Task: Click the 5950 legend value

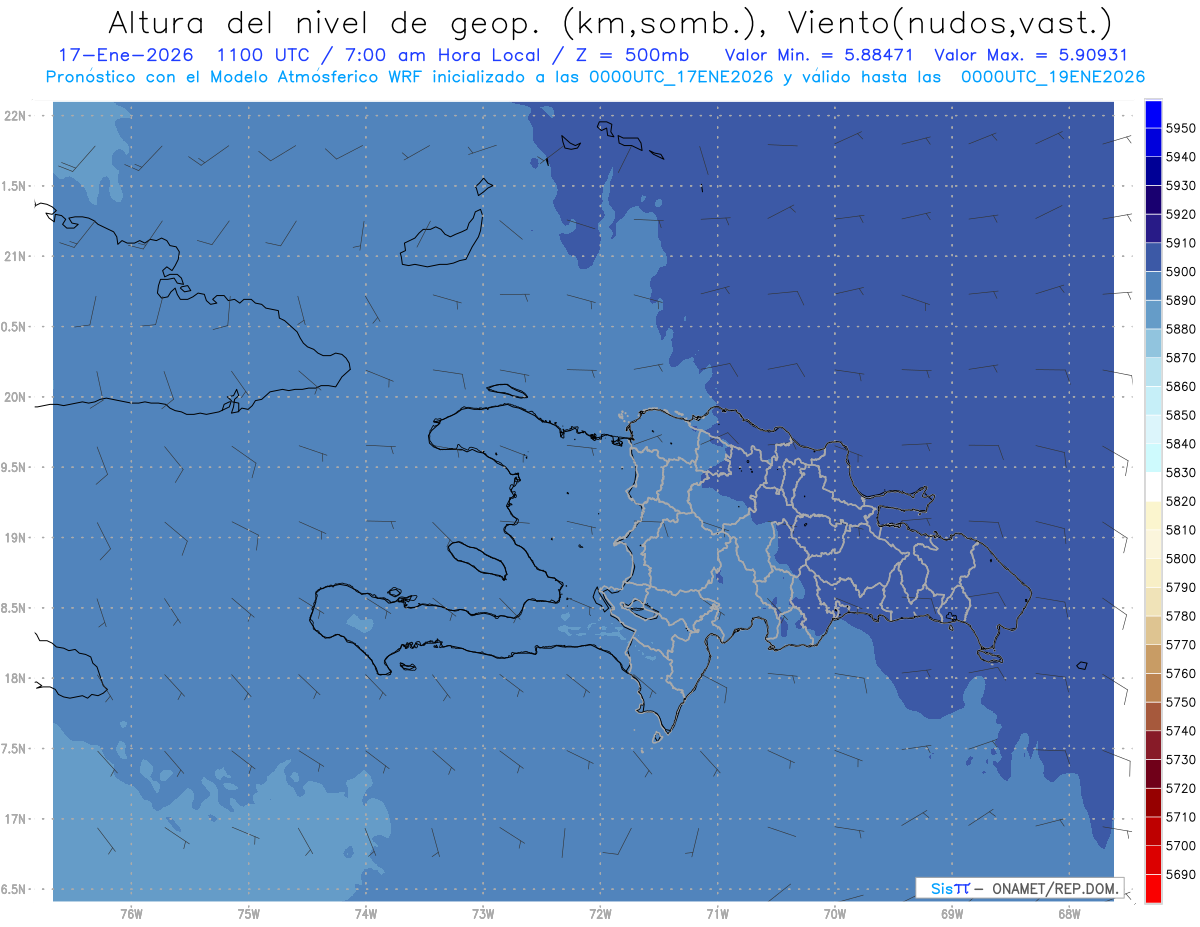Action: (1180, 128)
